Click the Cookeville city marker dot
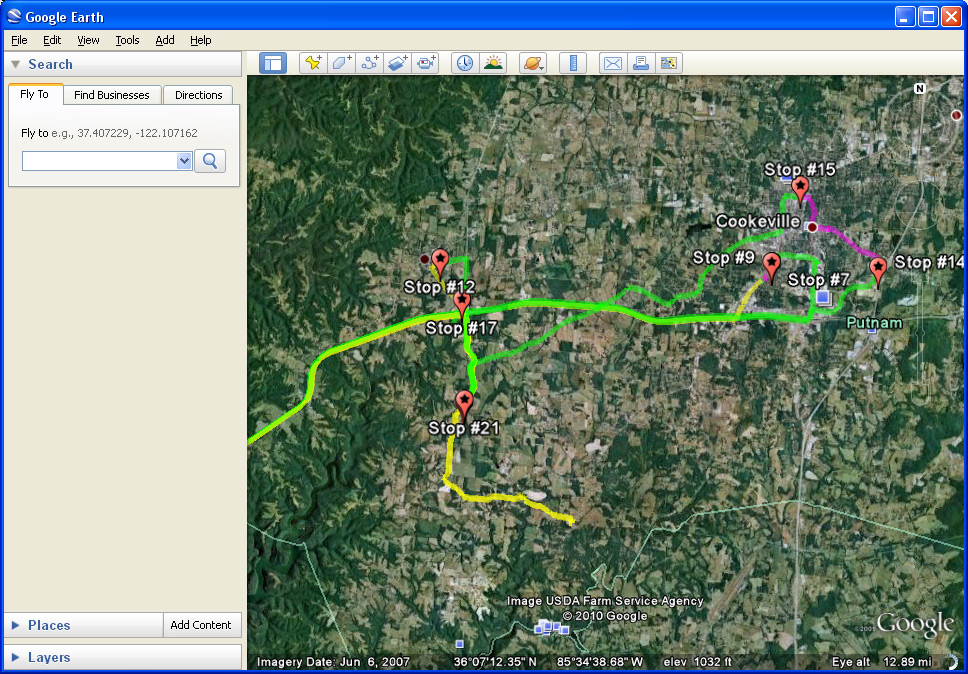Screen dimensions: 968x674 point(812,227)
